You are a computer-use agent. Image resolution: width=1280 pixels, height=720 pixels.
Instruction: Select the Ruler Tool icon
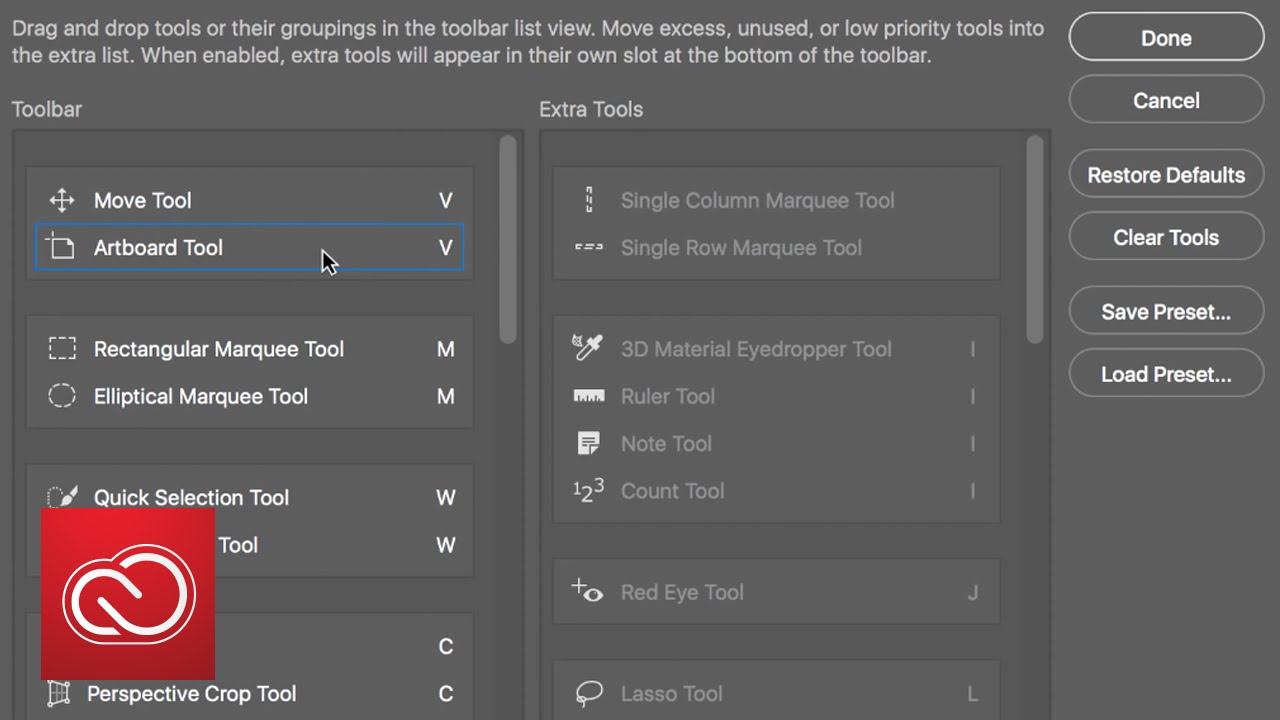588,396
